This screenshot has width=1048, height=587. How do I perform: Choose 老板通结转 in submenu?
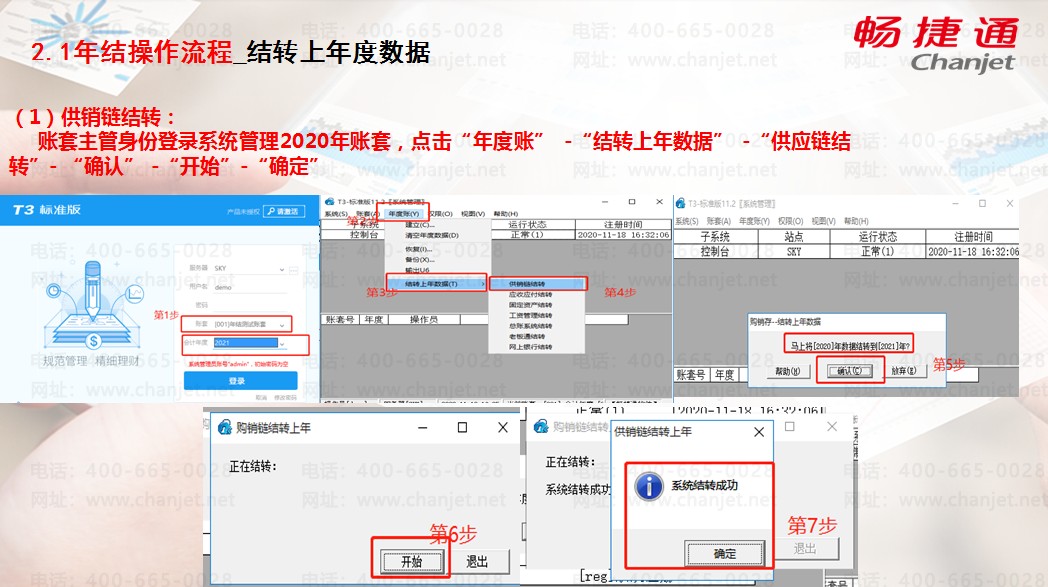(527, 336)
